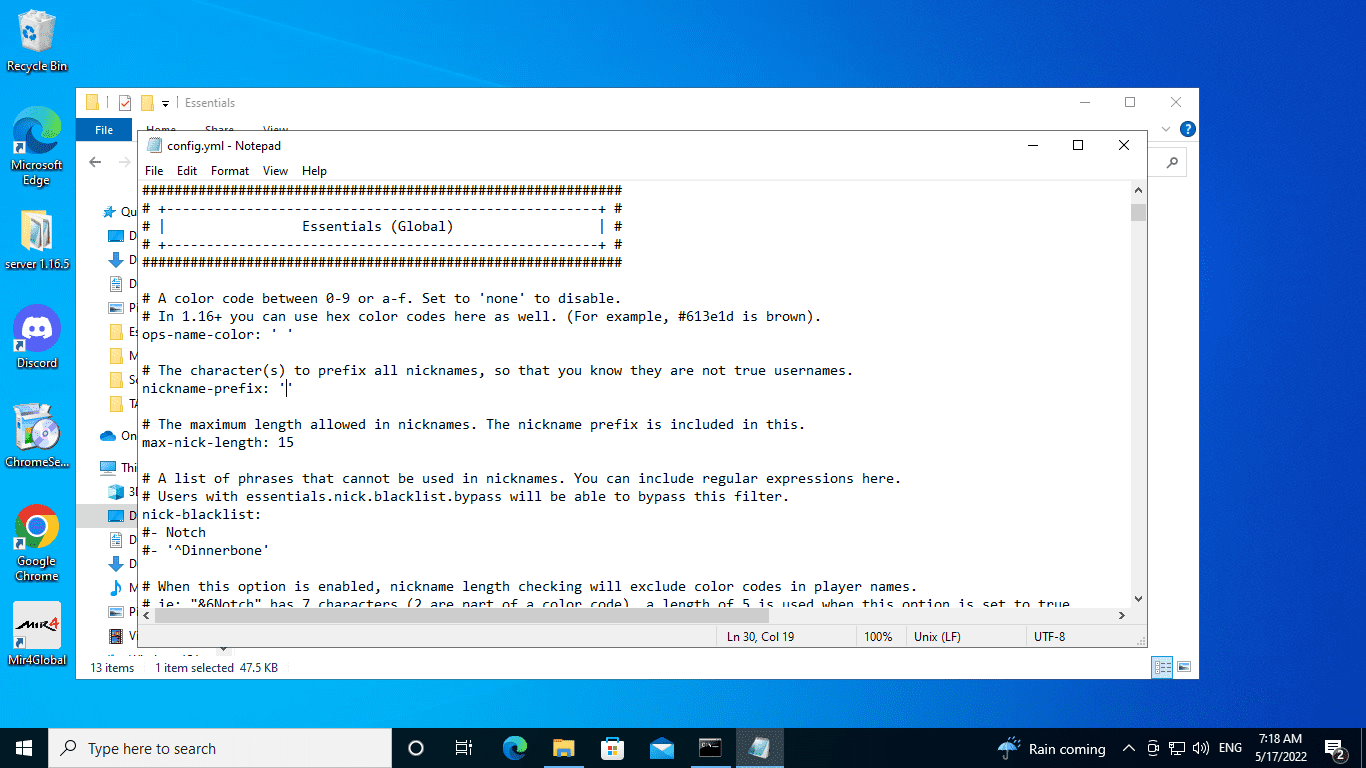Click the search magnifier icon in Explorer
Viewport: 1366px width, 768px height.
click(1172, 162)
